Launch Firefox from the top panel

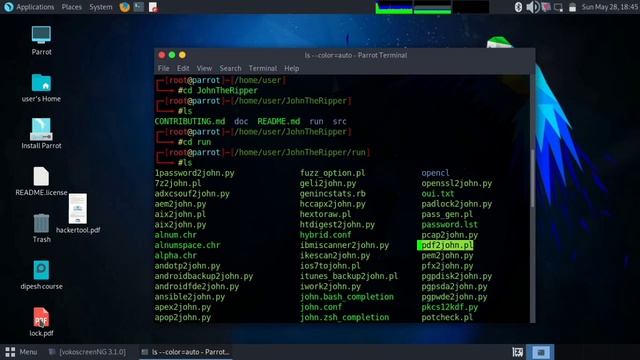coord(124,7)
